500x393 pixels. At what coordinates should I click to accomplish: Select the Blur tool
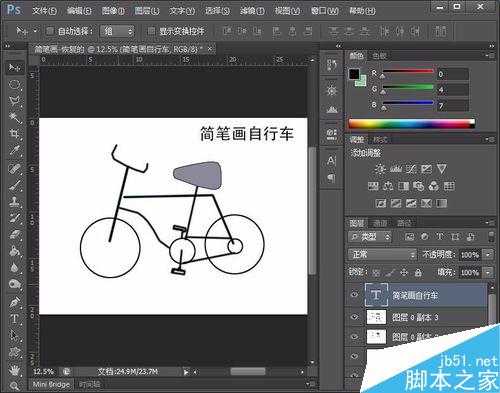tap(14, 267)
